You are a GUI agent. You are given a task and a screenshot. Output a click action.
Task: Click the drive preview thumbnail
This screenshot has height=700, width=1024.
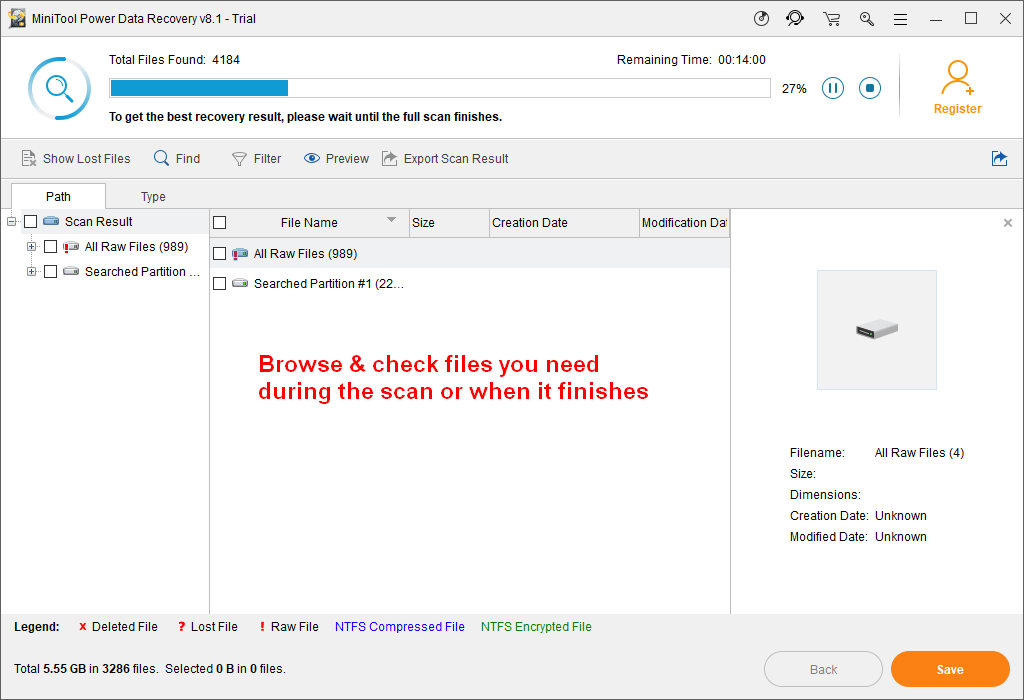[x=877, y=330]
